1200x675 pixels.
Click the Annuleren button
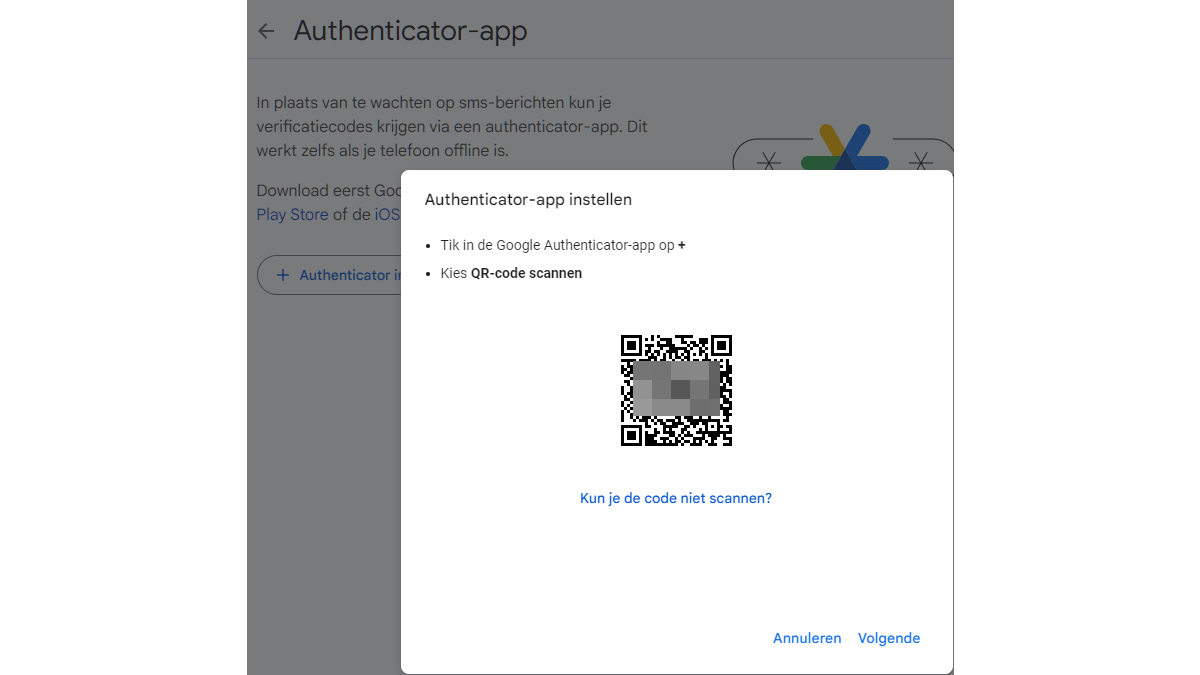[x=807, y=638]
